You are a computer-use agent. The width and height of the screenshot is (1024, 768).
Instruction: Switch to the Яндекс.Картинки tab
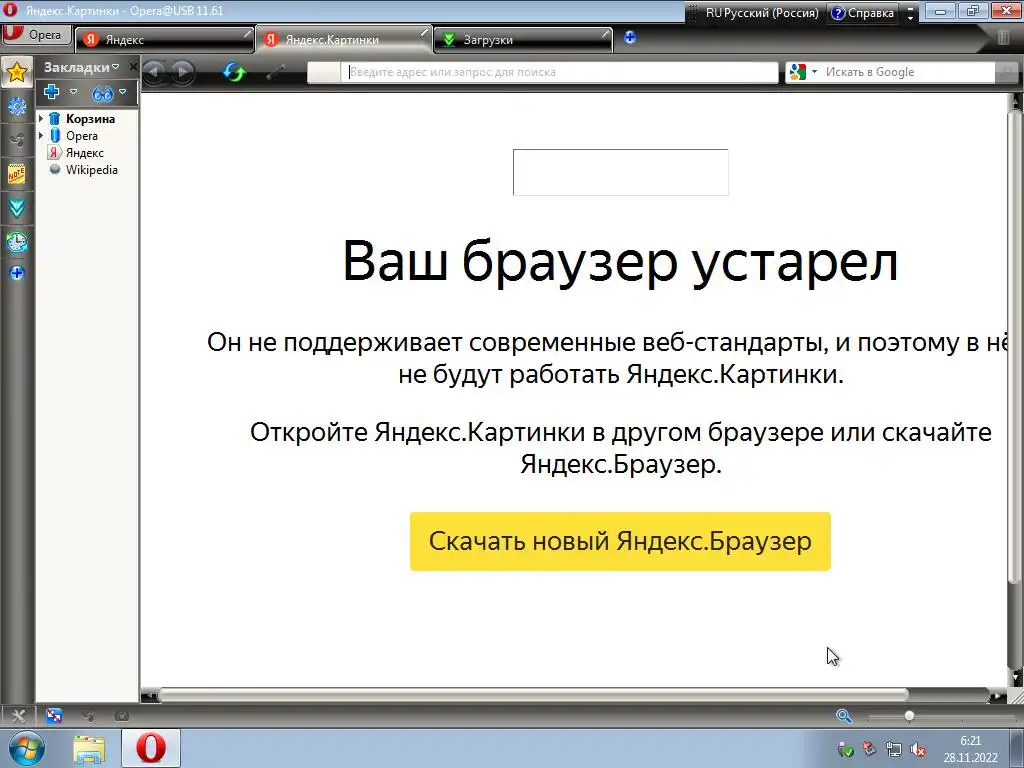point(344,39)
